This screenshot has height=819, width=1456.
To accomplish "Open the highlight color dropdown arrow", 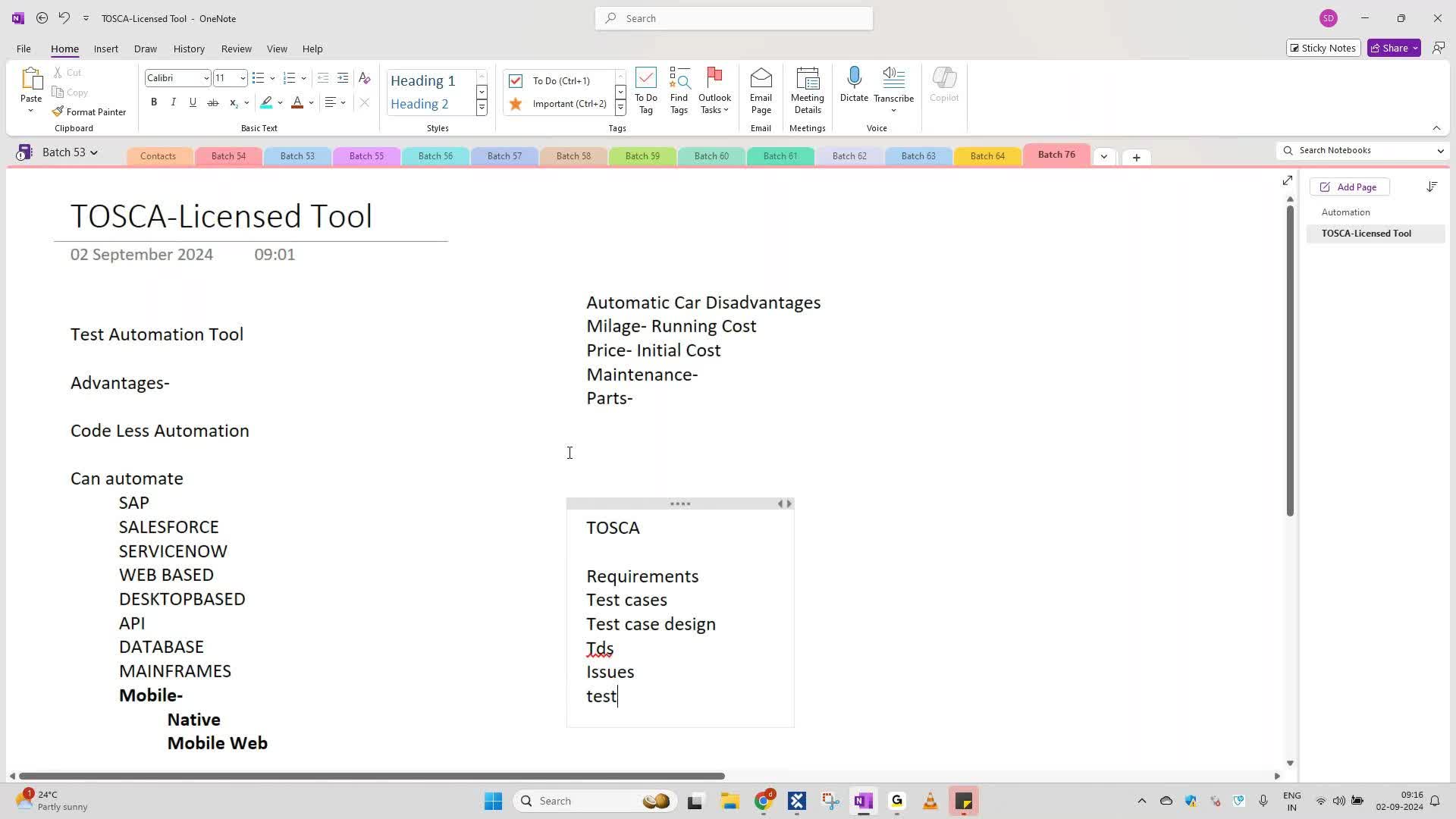I will (x=280, y=102).
